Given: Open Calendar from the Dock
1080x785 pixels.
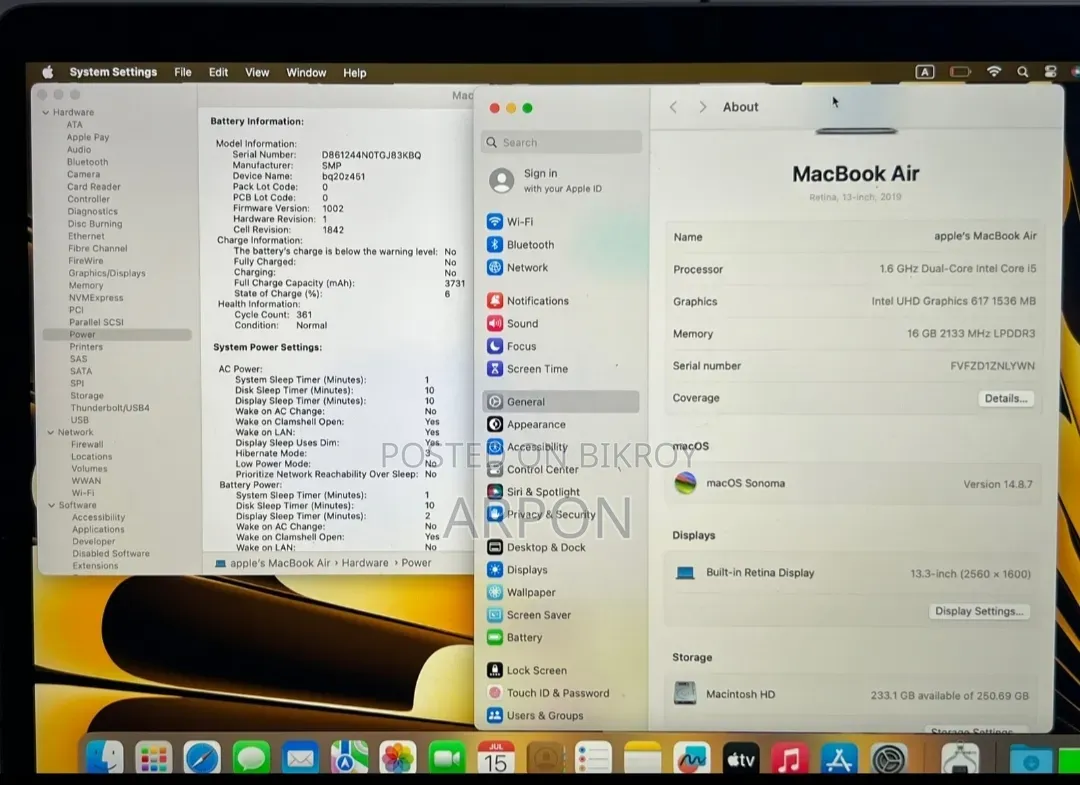Looking at the screenshot, I should [496, 759].
